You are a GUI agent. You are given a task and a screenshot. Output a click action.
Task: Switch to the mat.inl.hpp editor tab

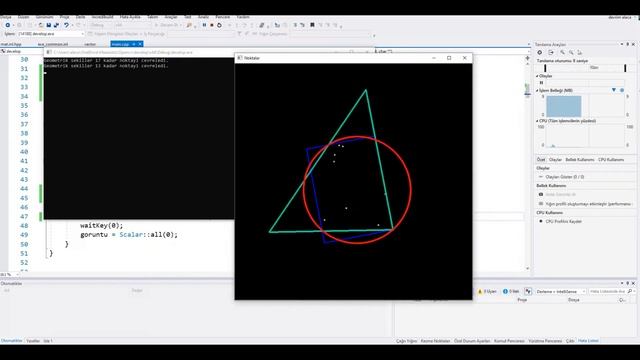point(11,44)
